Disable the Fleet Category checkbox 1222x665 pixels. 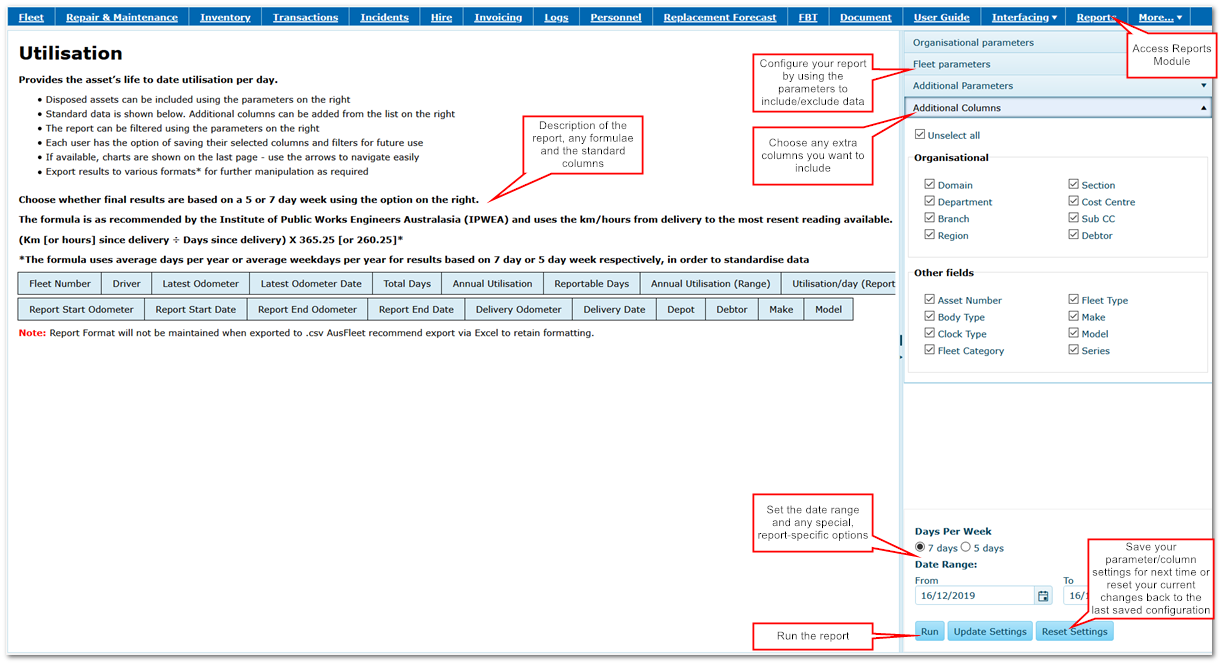930,351
